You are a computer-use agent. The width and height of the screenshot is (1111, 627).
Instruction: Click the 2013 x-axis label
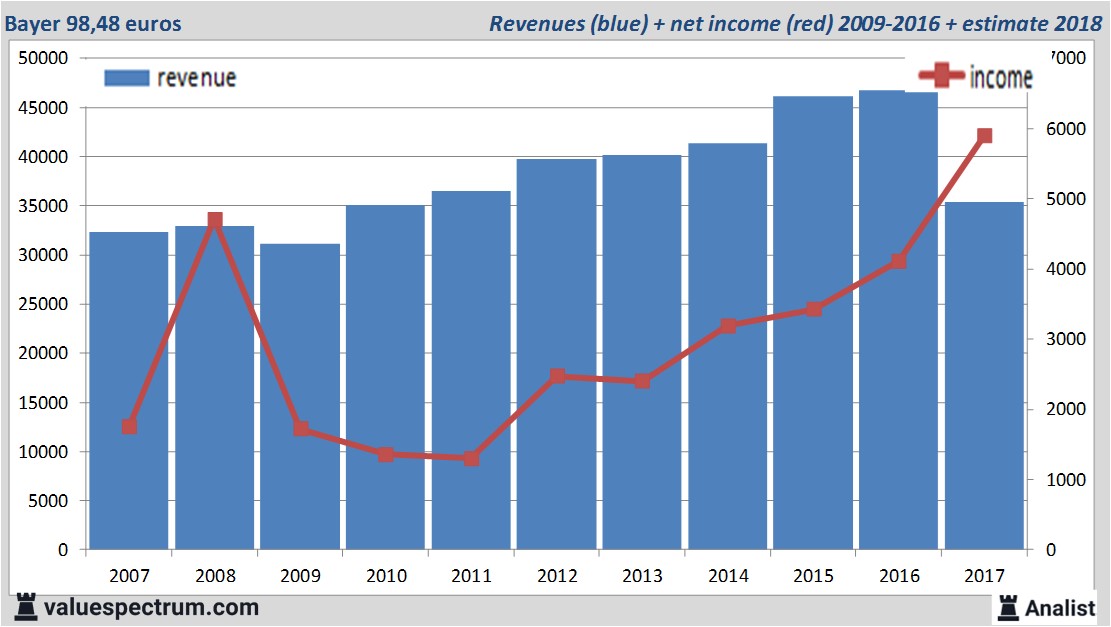(642, 575)
